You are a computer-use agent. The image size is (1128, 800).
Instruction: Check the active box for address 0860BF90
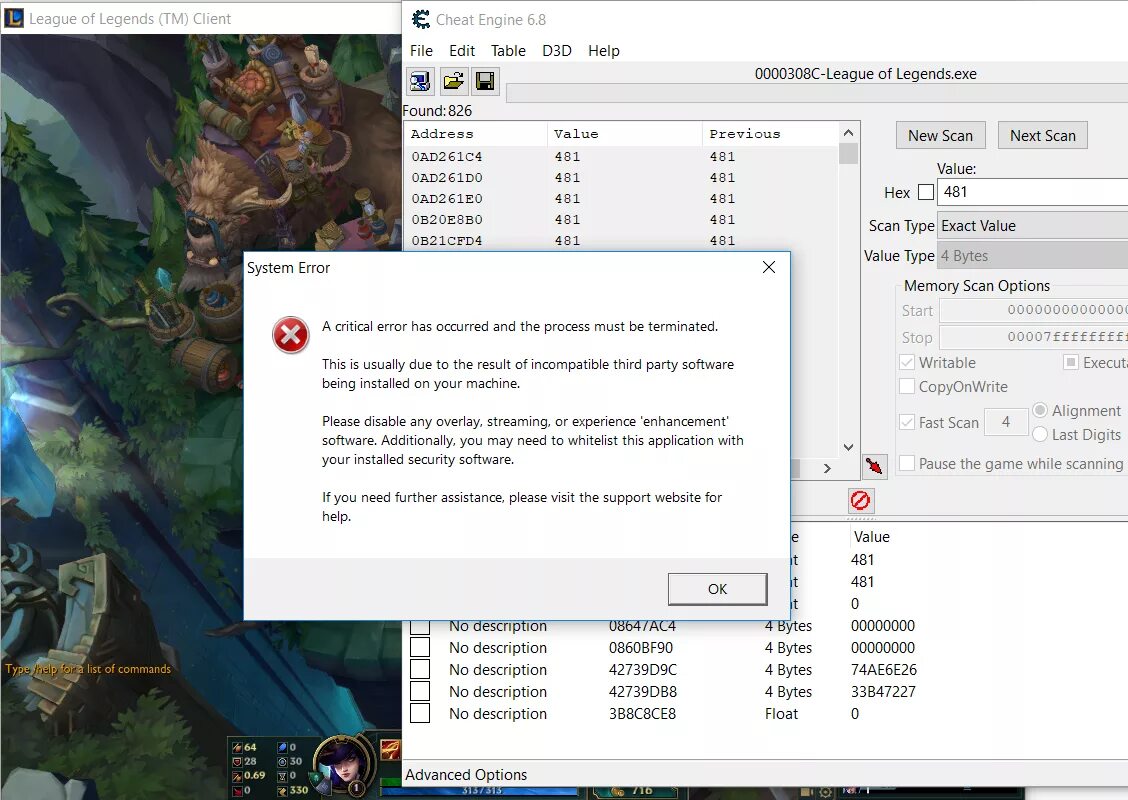pos(420,647)
